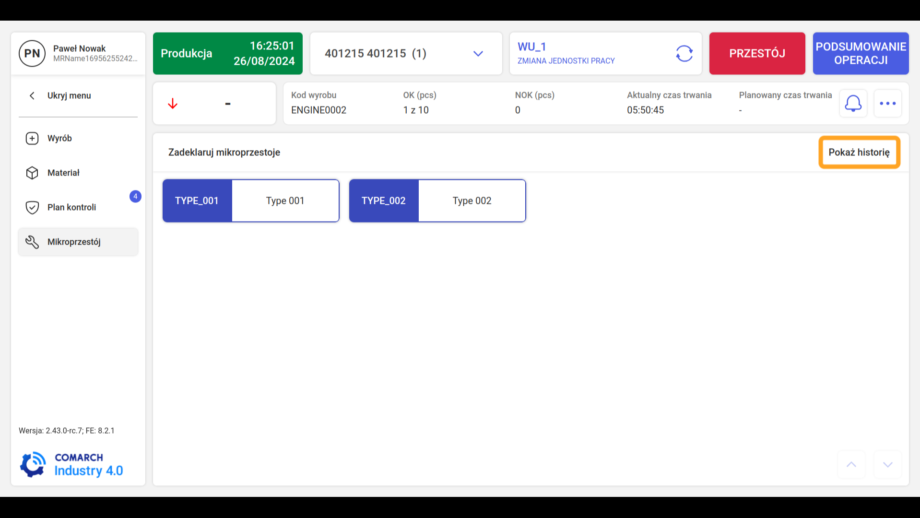Click the Comarch Industry 4.0 logo
Screen dimensions: 920x518
[72, 464]
